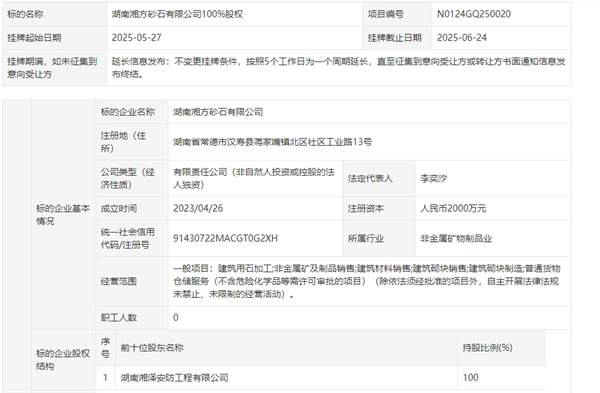600x393 pixels.
Task: Click the 项目编号 label
Action: coord(386,14)
